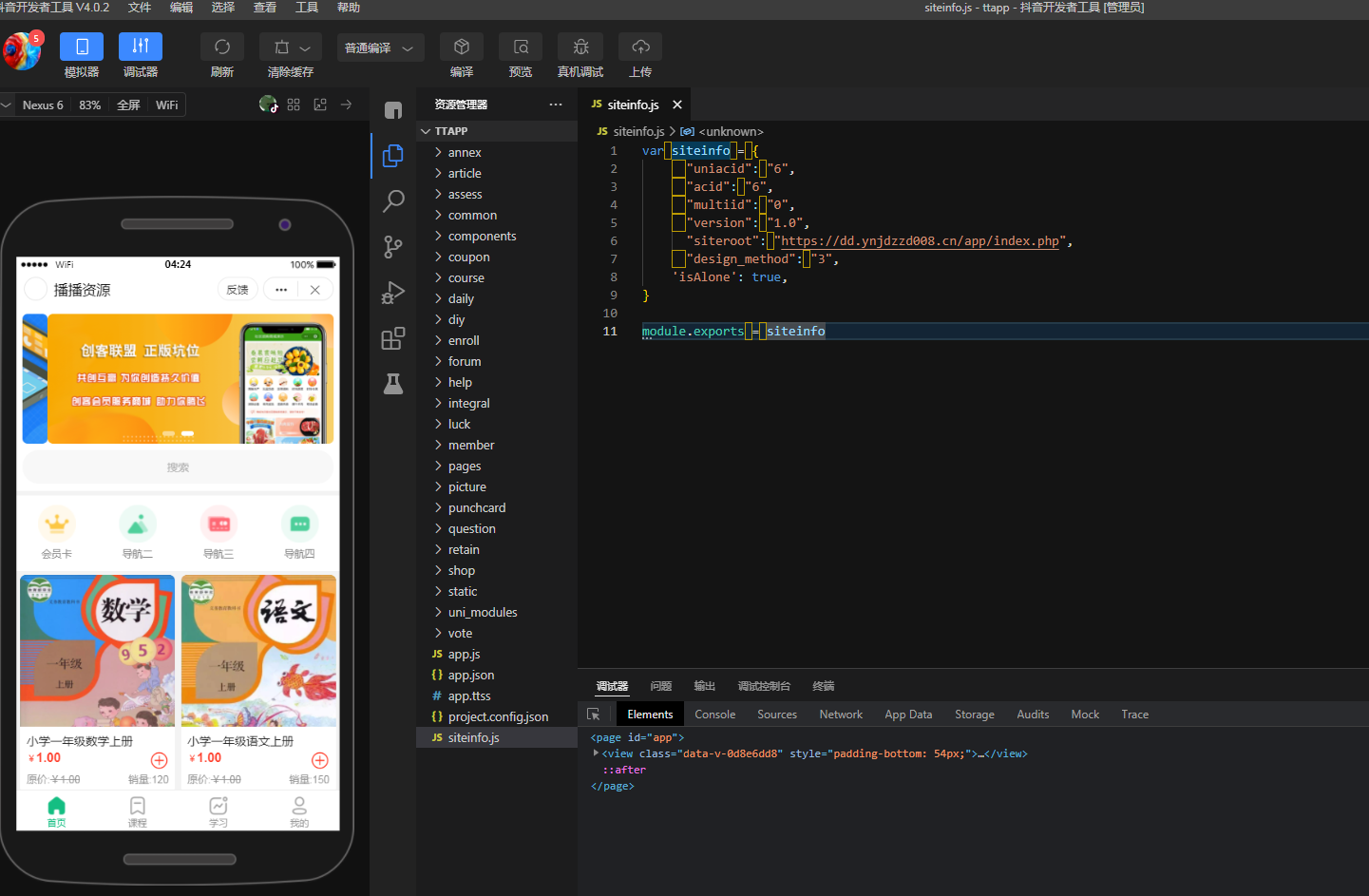1369x896 pixels.
Task: Open the 编辑 menu
Action: pos(181,8)
